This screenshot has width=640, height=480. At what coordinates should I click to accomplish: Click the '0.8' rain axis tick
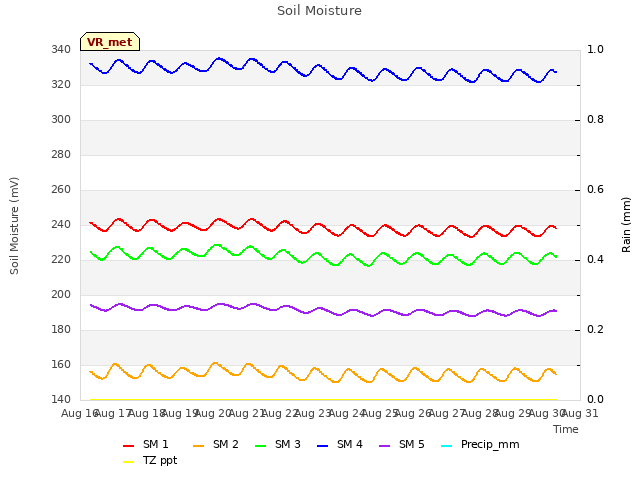click(595, 120)
